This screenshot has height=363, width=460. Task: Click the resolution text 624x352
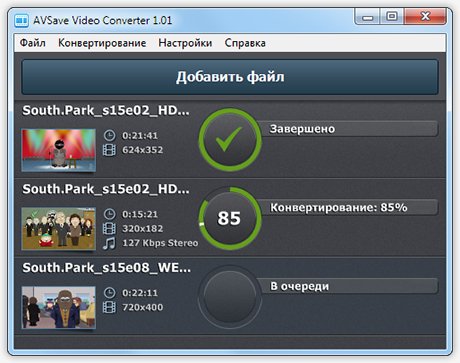pos(143,150)
